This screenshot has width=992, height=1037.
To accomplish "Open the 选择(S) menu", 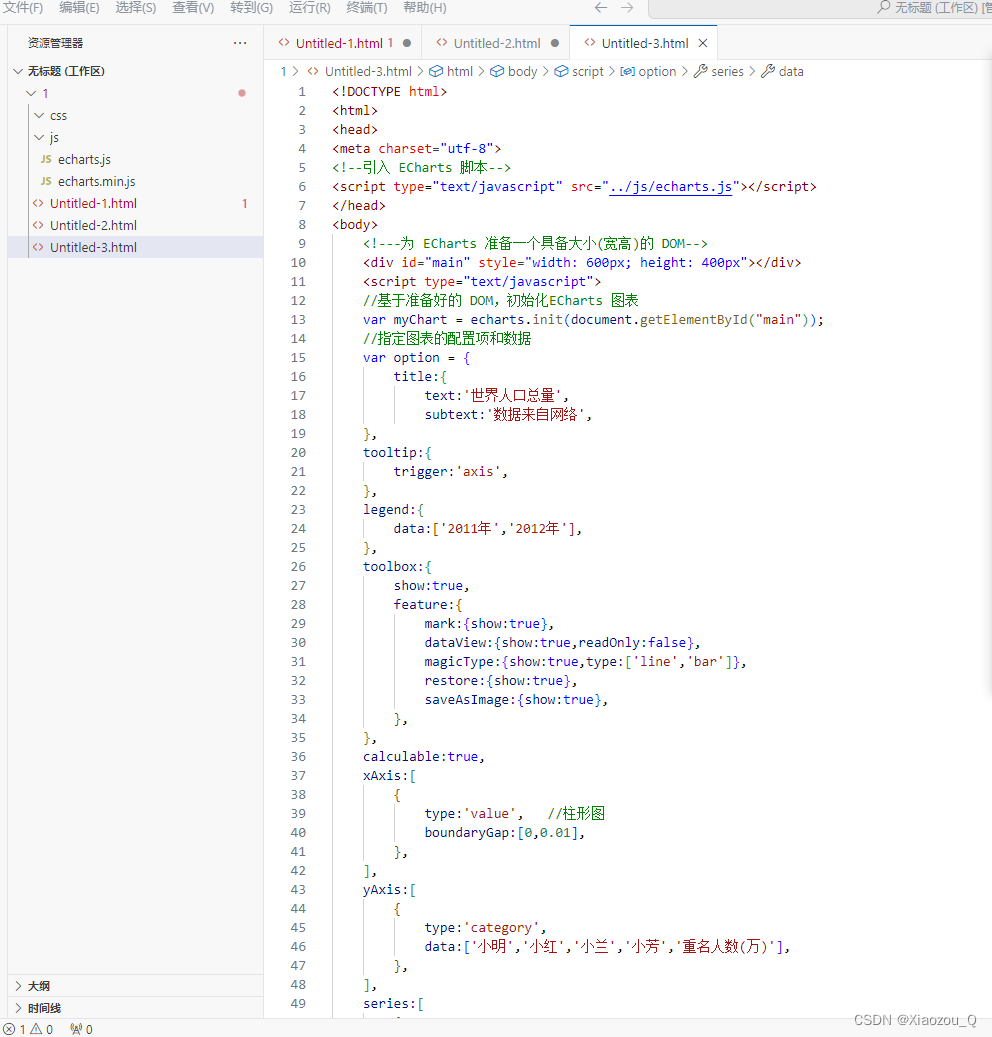I will (136, 8).
